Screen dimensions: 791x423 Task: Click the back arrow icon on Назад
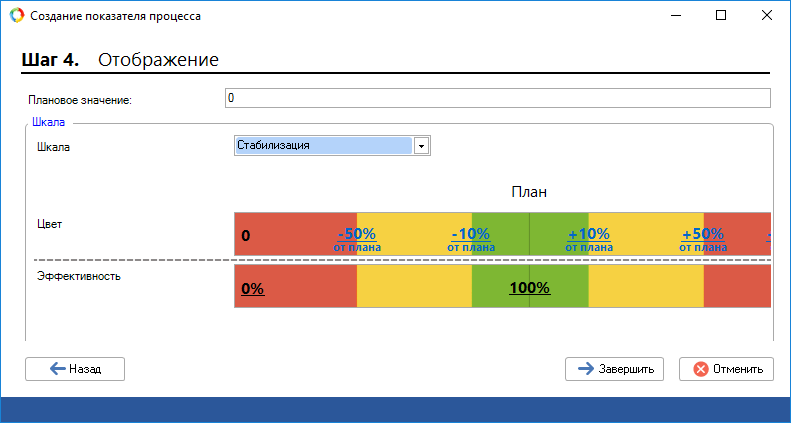pyautogui.click(x=58, y=369)
